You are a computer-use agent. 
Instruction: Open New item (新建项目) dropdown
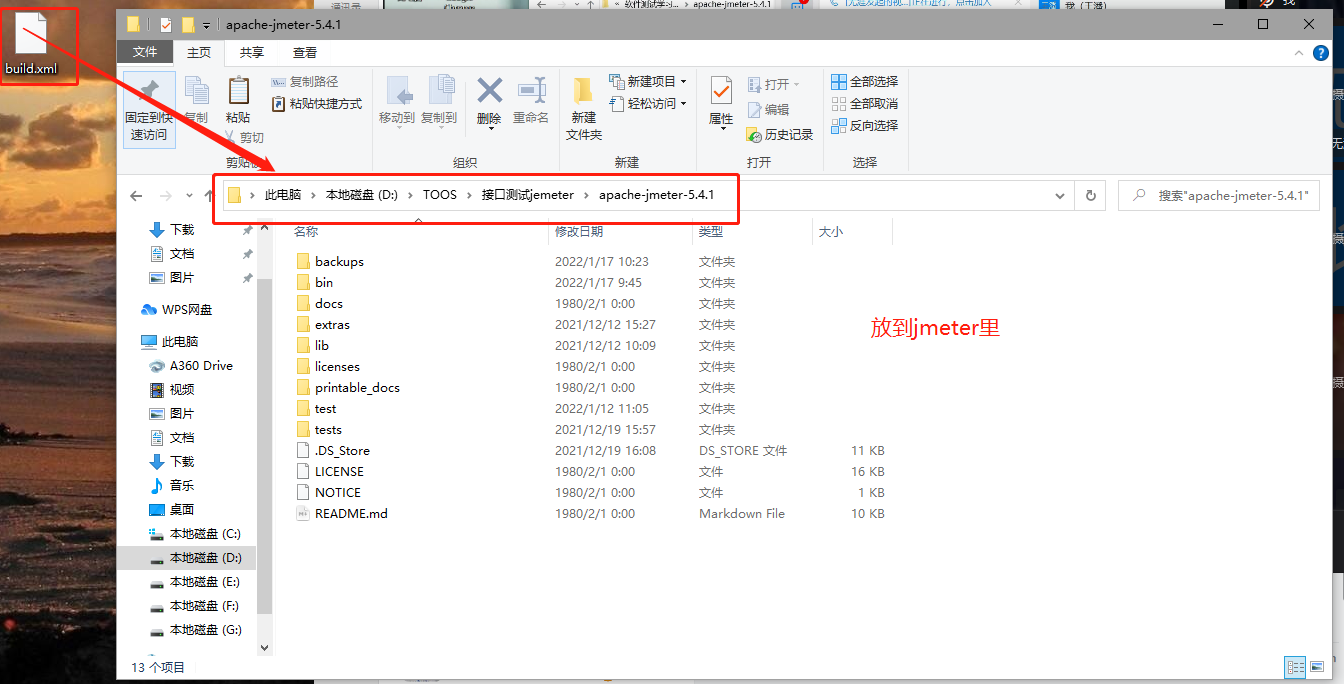tap(647, 82)
